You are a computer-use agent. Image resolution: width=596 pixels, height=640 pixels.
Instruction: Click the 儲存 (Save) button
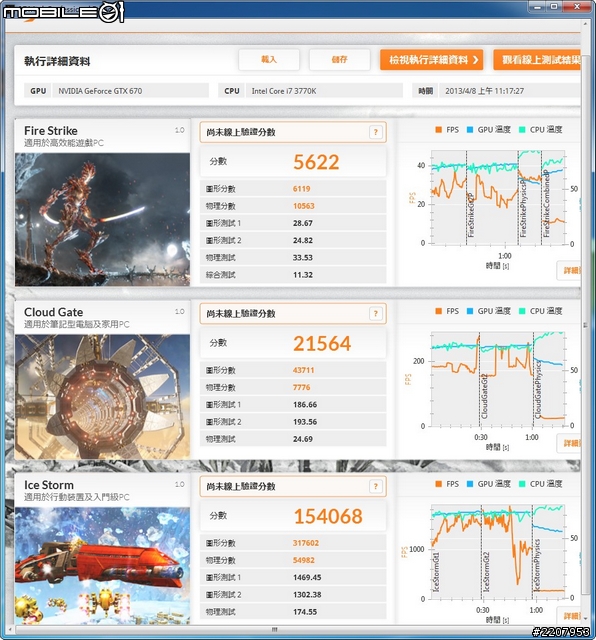pyautogui.click(x=340, y=60)
